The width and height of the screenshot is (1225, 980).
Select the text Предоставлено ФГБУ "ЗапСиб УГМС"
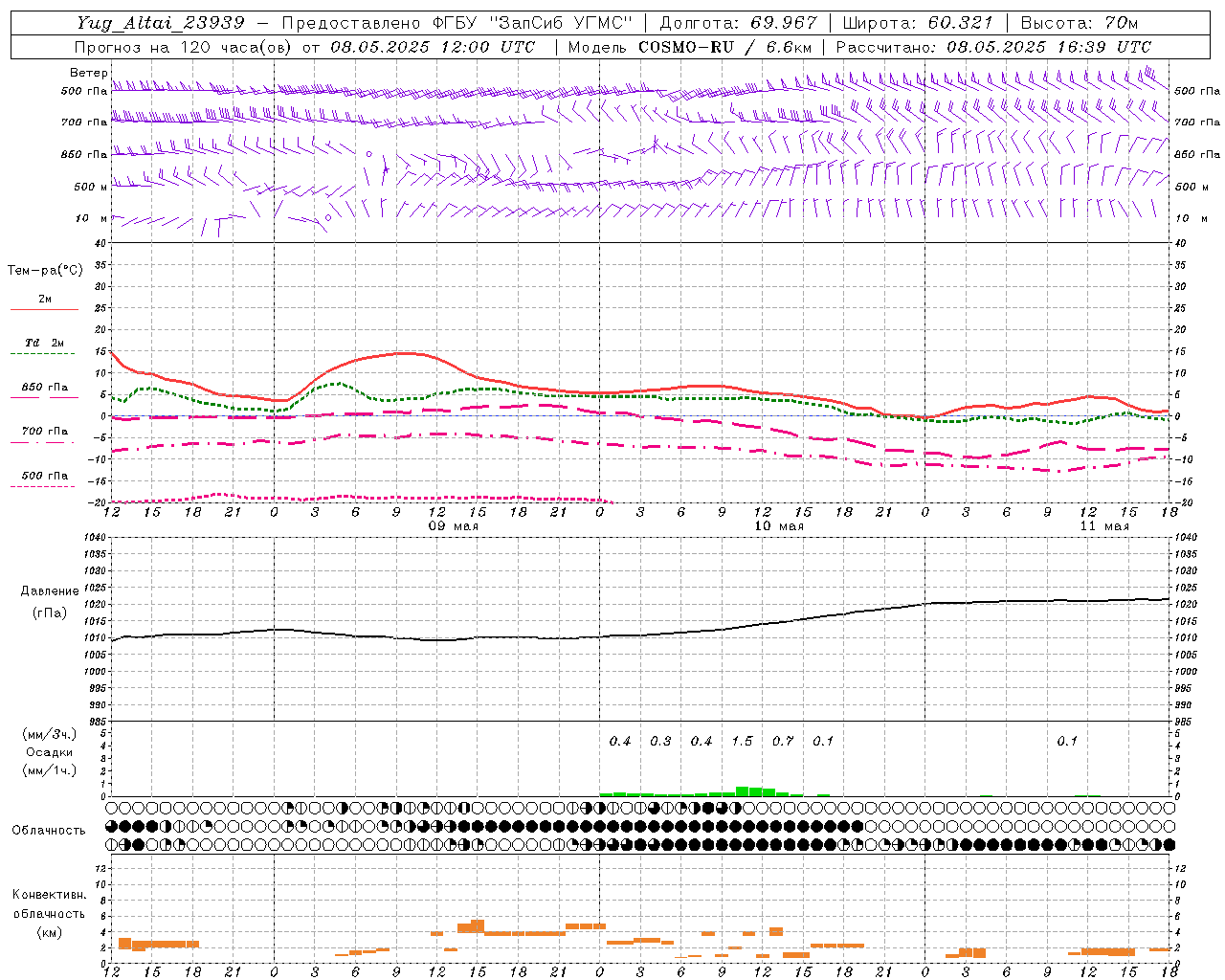(458, 23)
